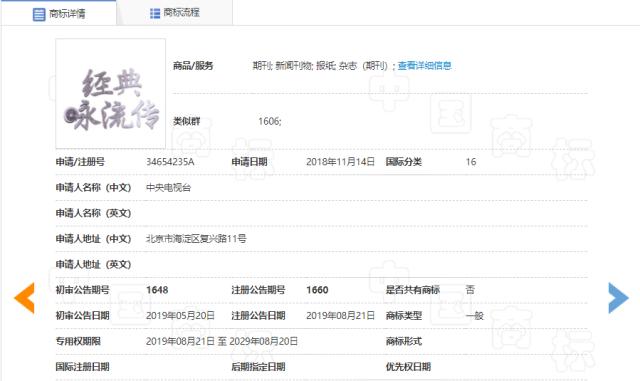Click international class value 16
Image resolution: width=640 pixels, height=381 pixels.
click(471, 162)
